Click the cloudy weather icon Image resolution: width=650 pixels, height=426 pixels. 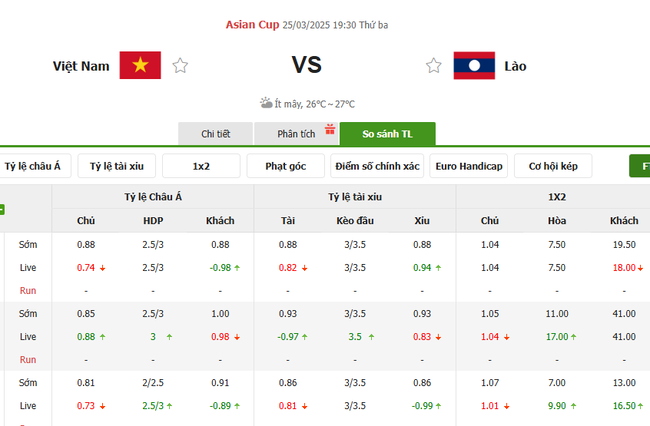(x=266, y=103)
